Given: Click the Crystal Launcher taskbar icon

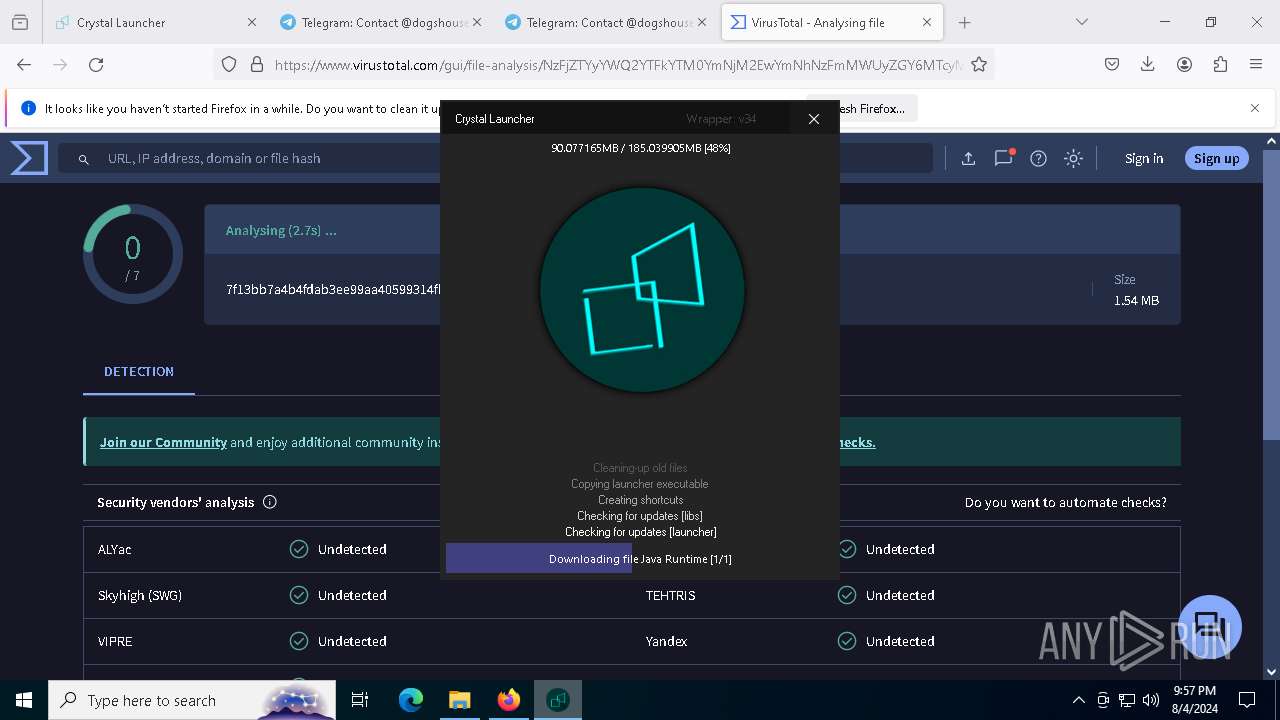Looking at the screenshot, I should (557, 700).
